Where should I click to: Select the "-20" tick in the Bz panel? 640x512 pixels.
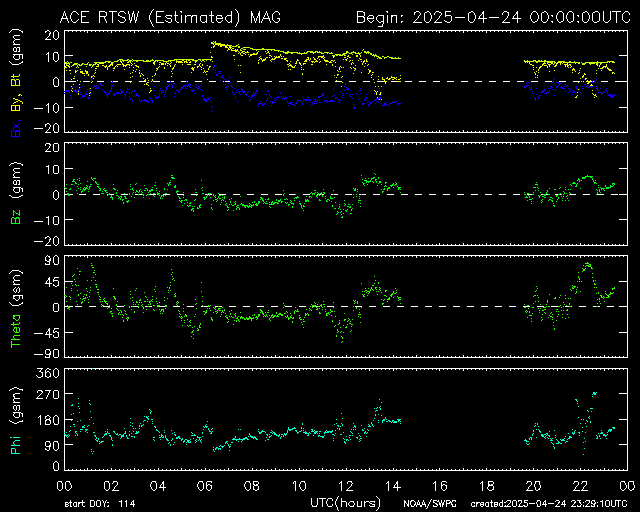(x=47, y=241)
